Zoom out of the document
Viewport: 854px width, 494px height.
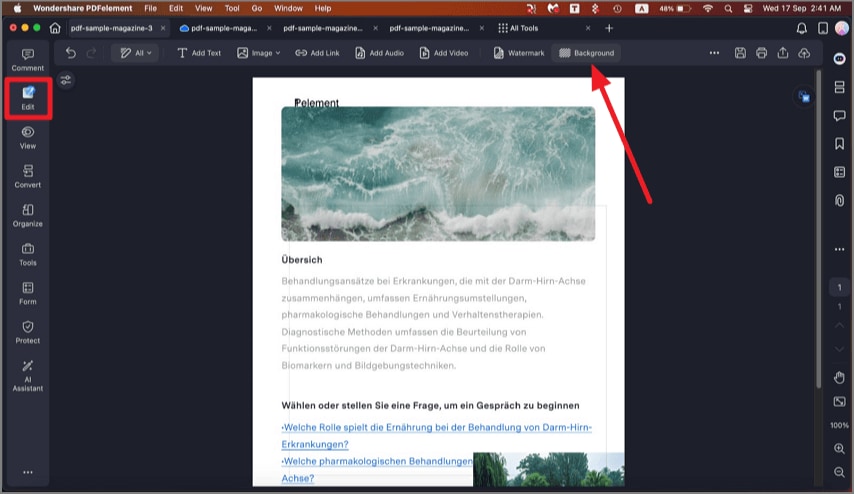(x=839, y=472)
